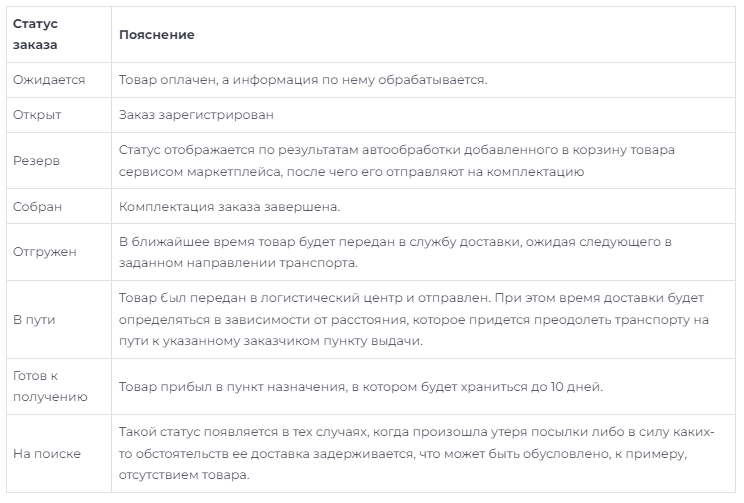Click 'Комплектация заказа завершена' text
Image resolution: width=744 pixels, height=503 pixels.
[229, 207]
